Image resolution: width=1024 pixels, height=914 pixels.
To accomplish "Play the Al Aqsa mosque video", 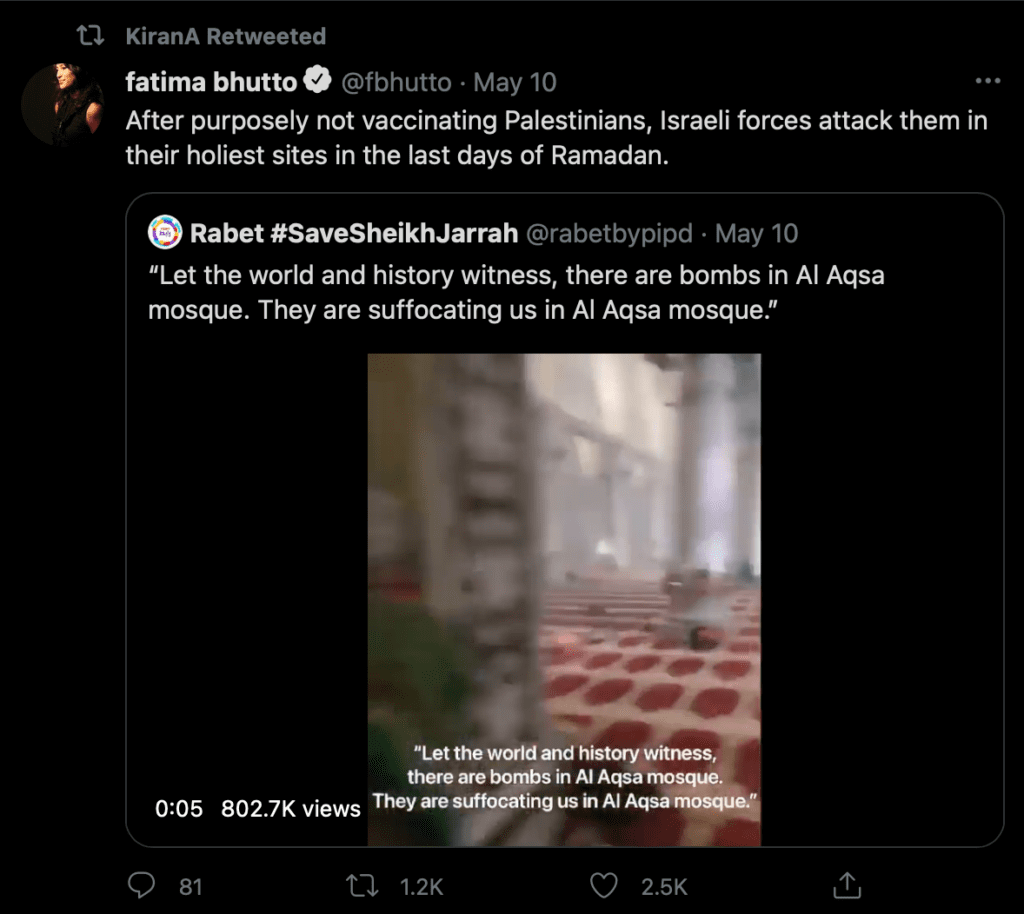I will click(x=564, y=599).
